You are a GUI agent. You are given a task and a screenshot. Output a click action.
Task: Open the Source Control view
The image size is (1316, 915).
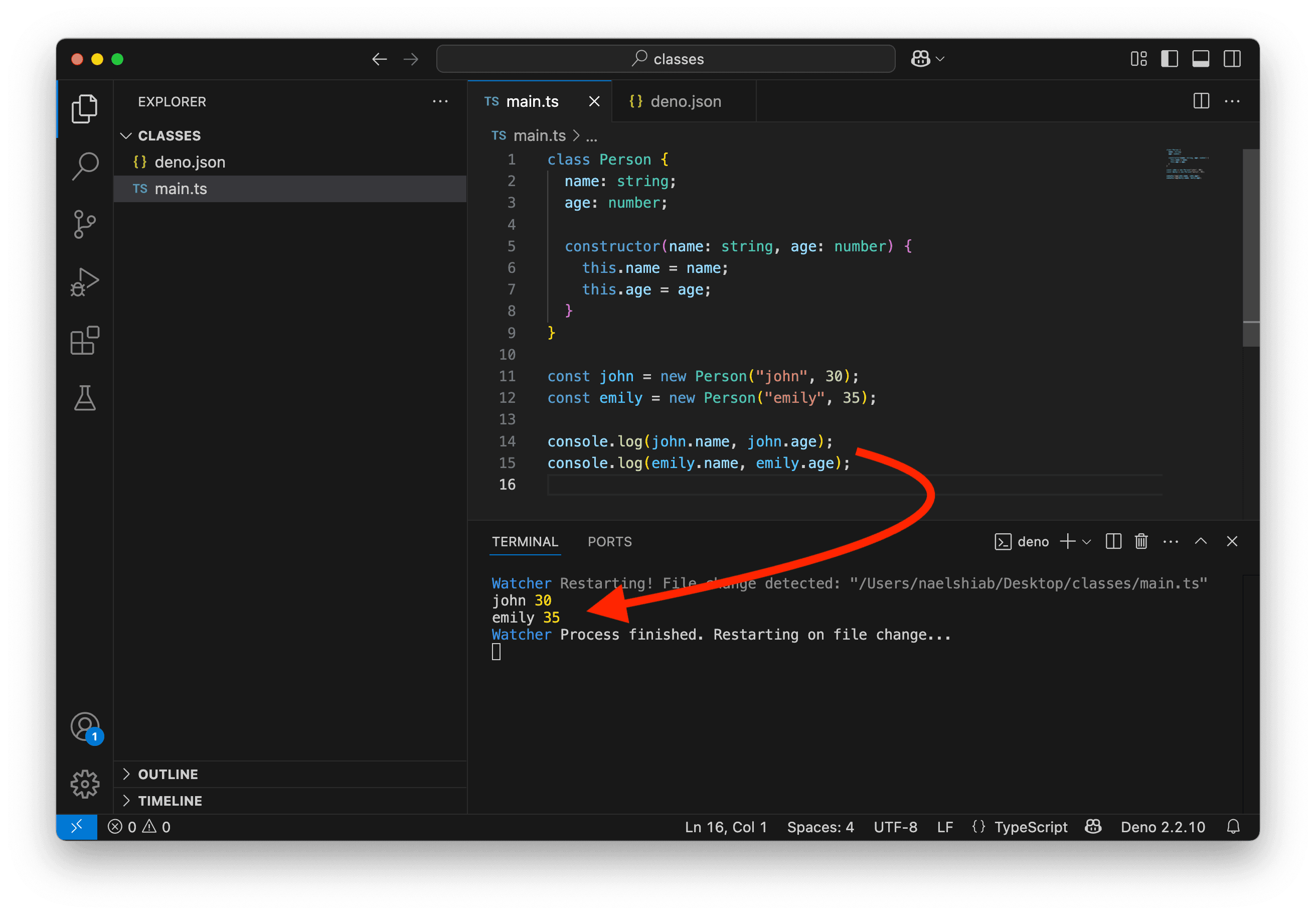point(84,224)
